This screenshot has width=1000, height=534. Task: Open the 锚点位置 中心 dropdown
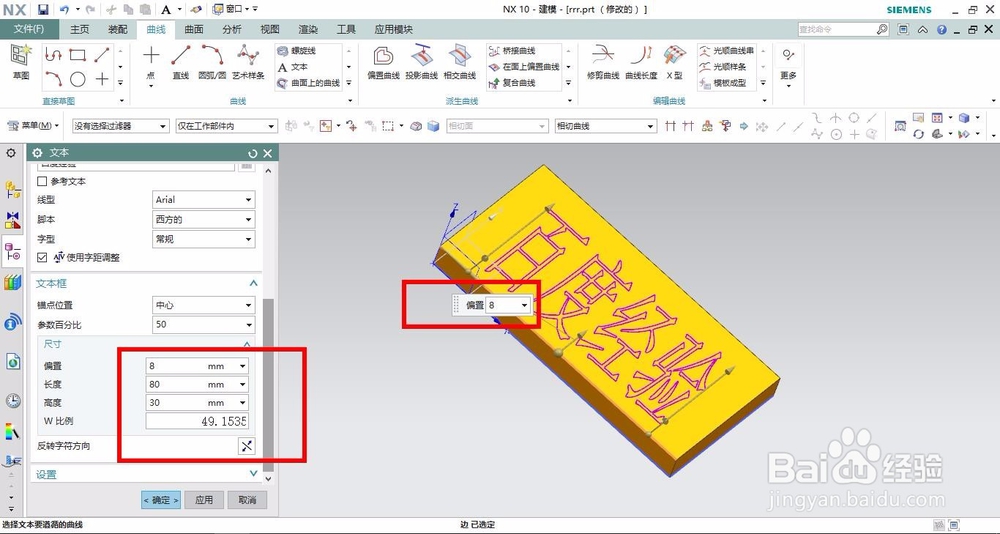203,305
